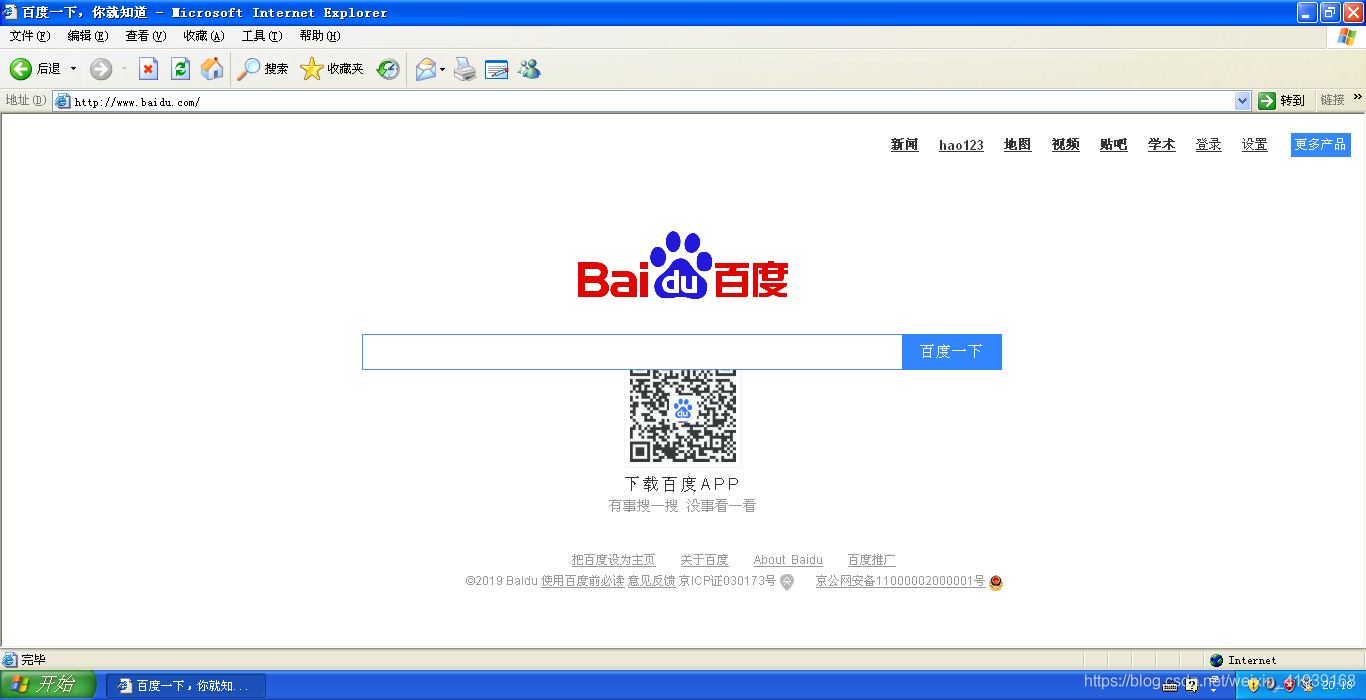
Task: Click the red shield alert tray icon
Action: coord(1288,685)
